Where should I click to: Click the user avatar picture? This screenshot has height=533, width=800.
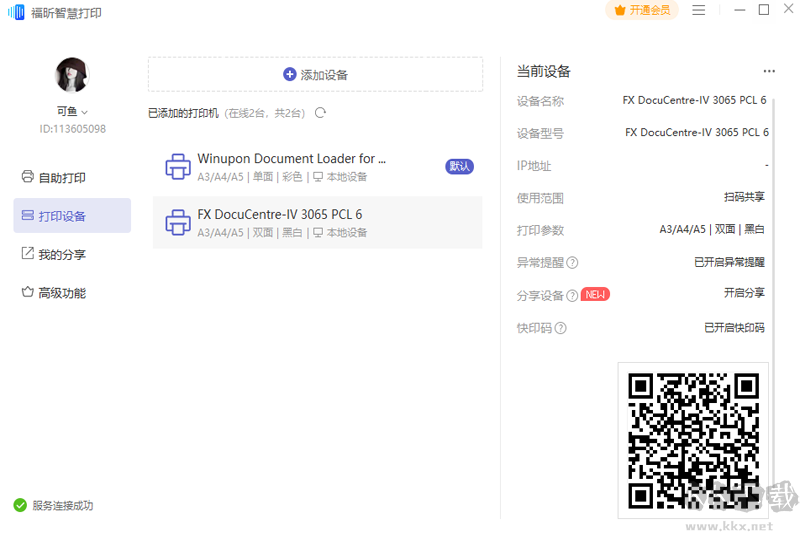click(x=72, y=75)
